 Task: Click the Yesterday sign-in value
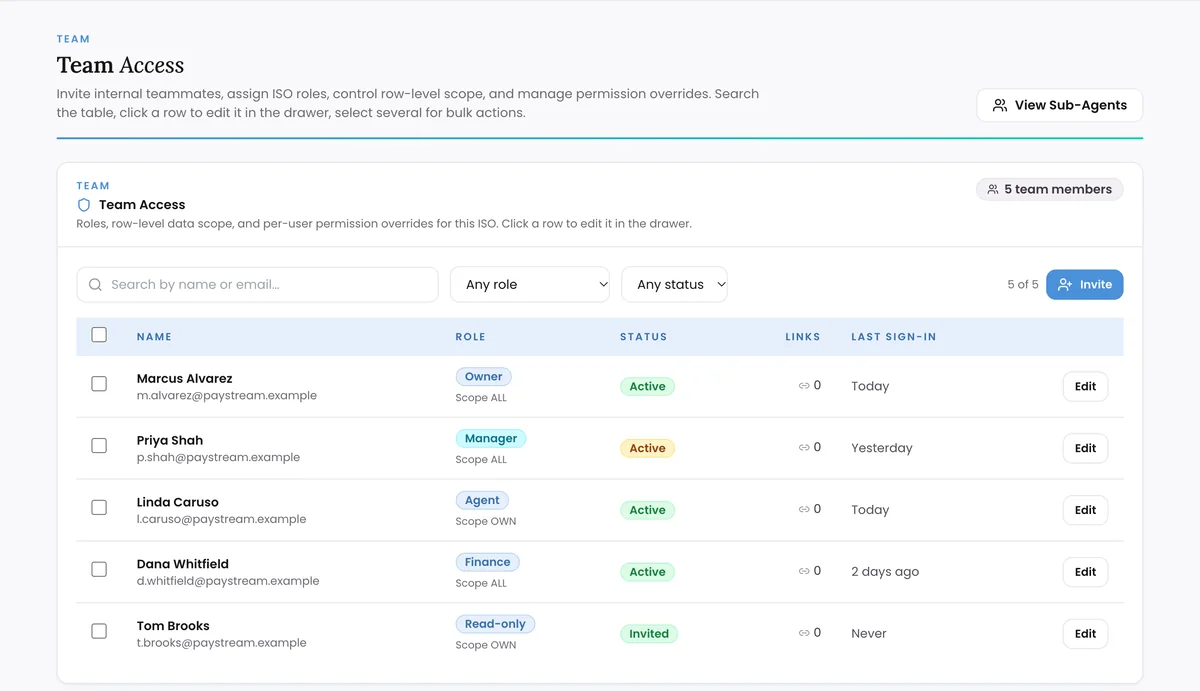882,448
